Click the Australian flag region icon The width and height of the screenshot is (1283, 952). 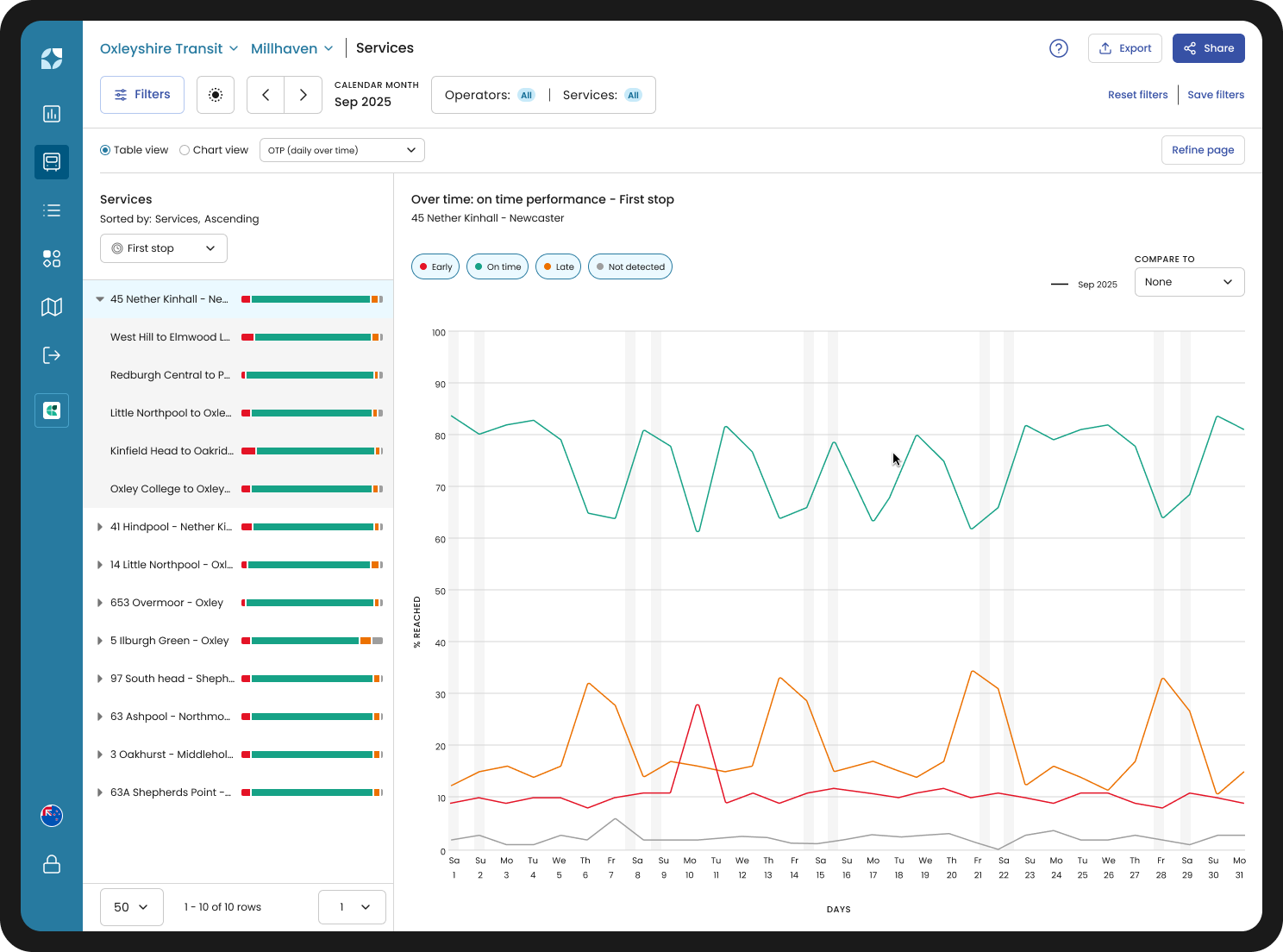(52, 816)
